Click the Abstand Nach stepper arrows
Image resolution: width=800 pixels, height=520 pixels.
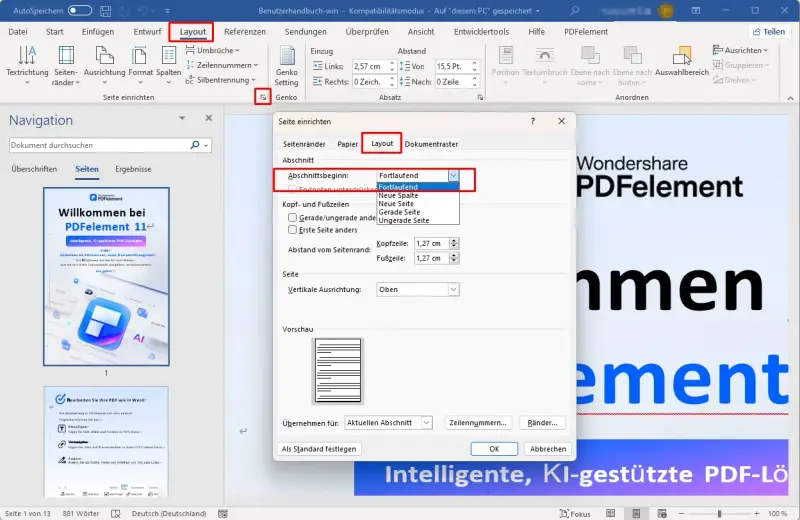point(474,82)
